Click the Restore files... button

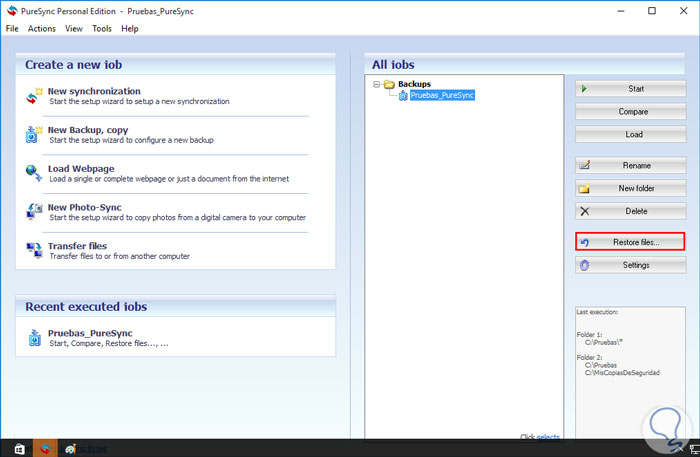click(x=630, y=242)
